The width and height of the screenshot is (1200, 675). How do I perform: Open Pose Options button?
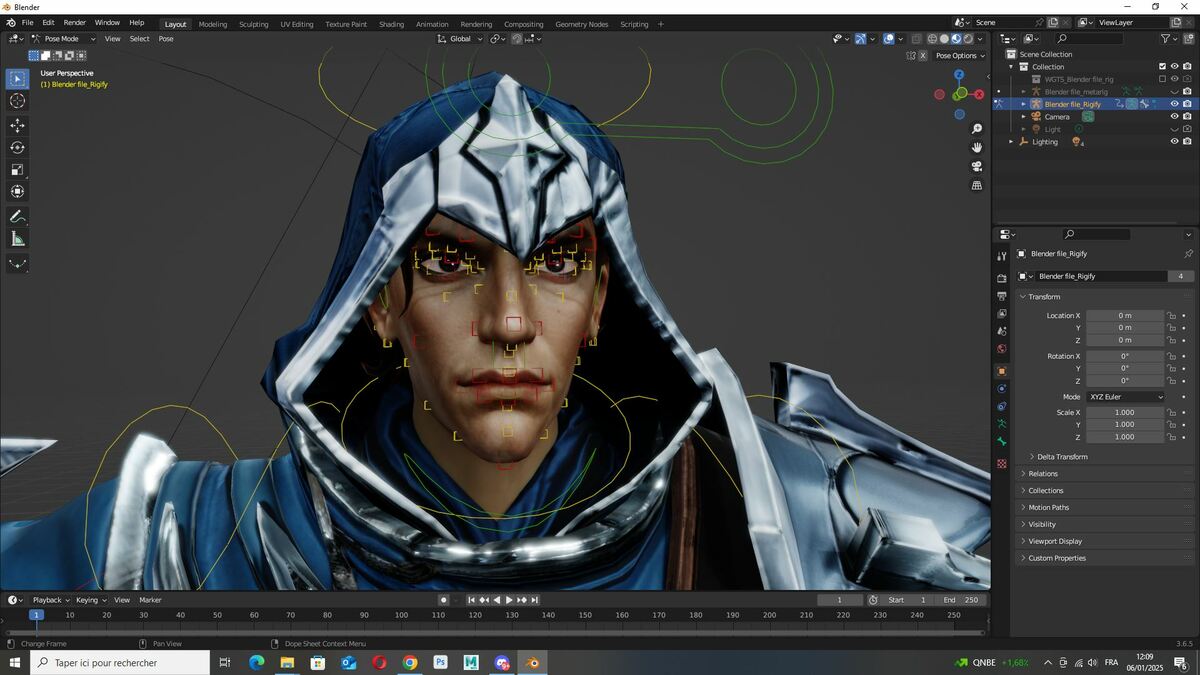coord(960,56)
